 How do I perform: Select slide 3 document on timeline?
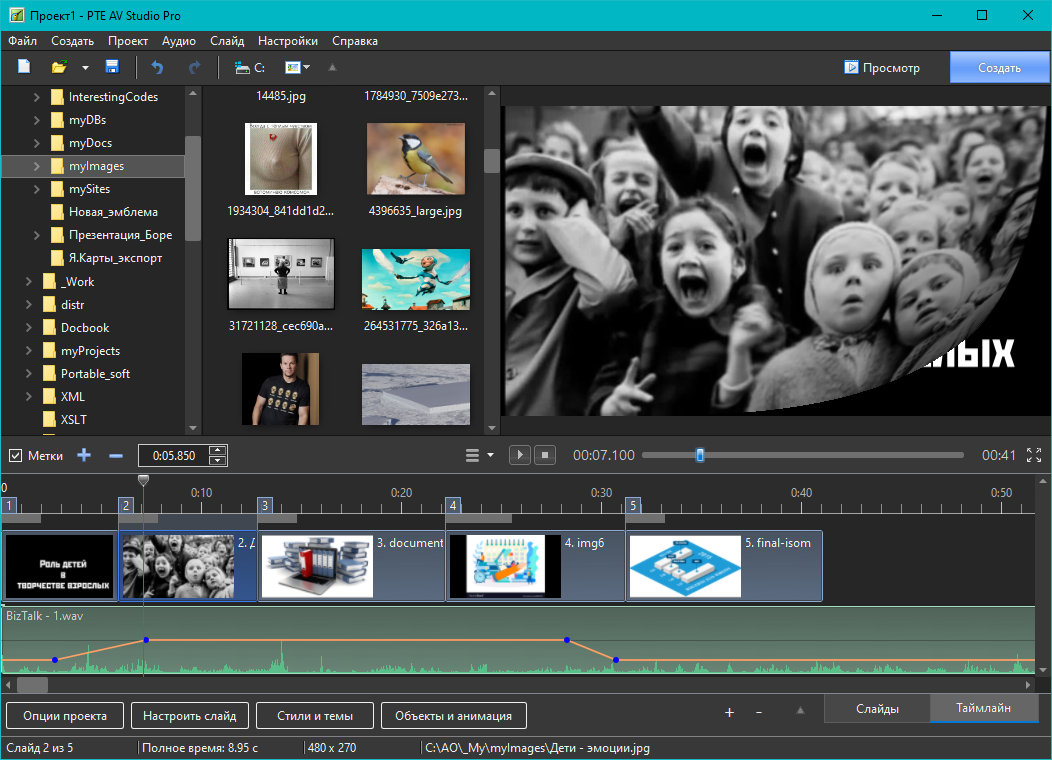click(352, 566)
